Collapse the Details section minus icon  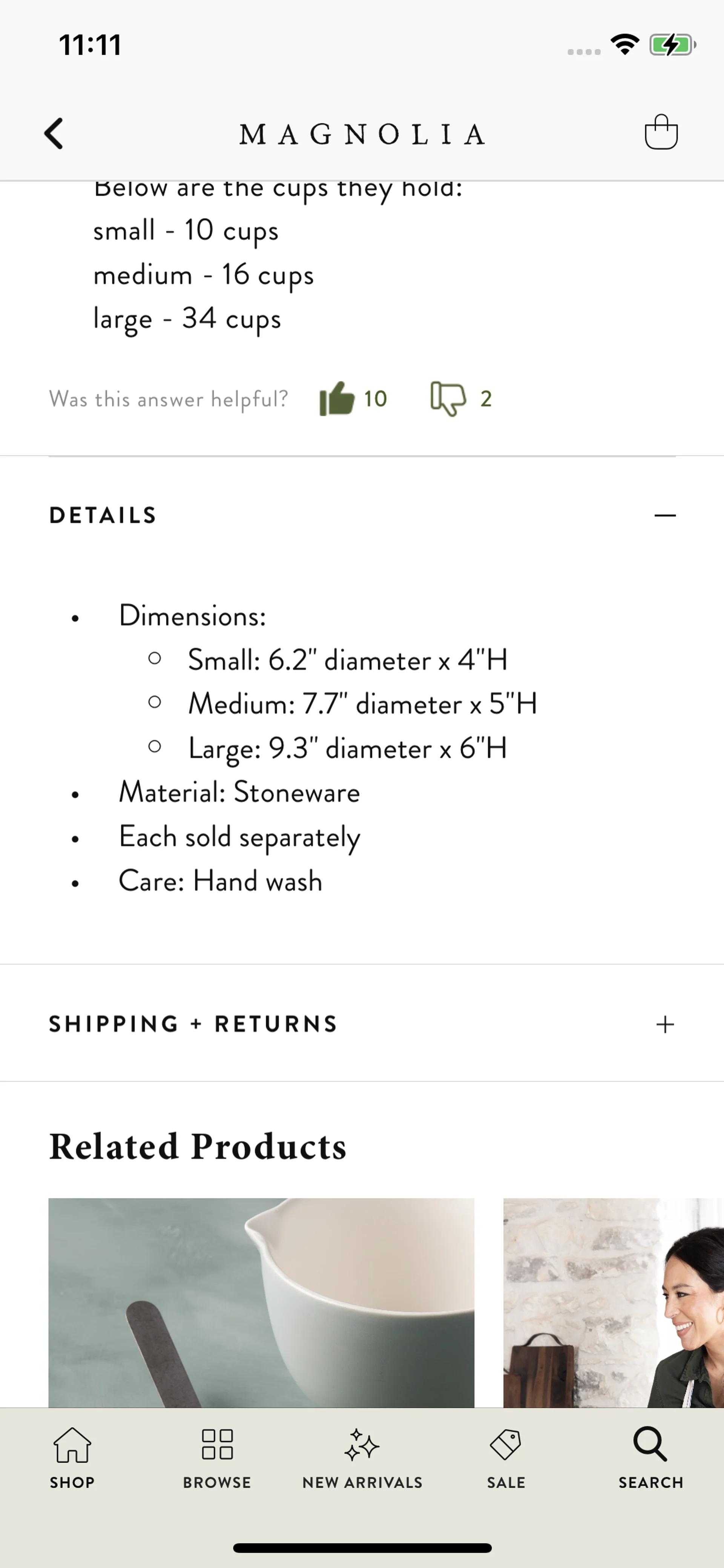tap(665, 516)
